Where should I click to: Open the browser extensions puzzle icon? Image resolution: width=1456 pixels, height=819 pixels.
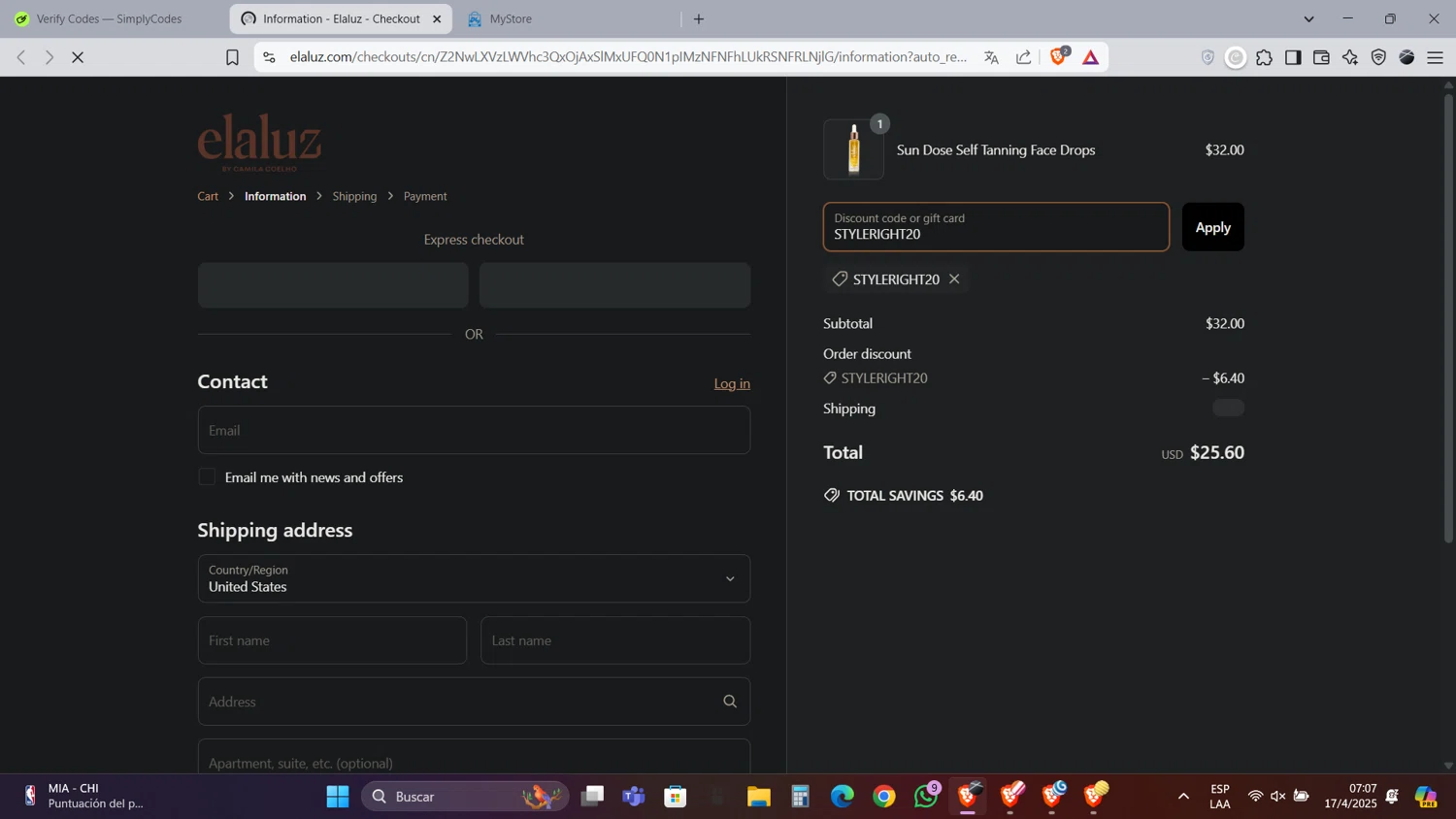point(1264,57)
